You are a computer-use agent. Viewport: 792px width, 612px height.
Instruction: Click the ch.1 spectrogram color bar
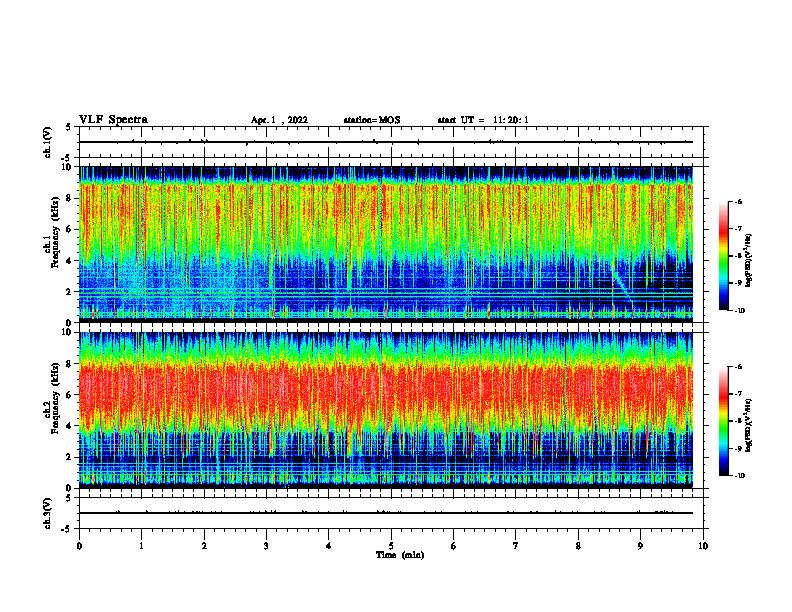coord(723,256)
